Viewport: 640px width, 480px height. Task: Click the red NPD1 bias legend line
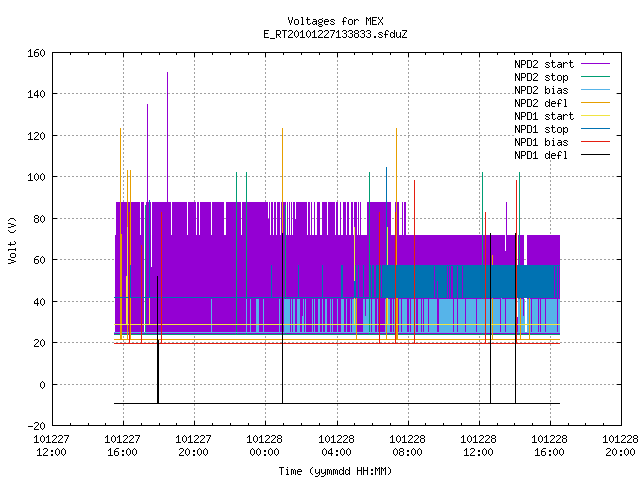[596, 142]
